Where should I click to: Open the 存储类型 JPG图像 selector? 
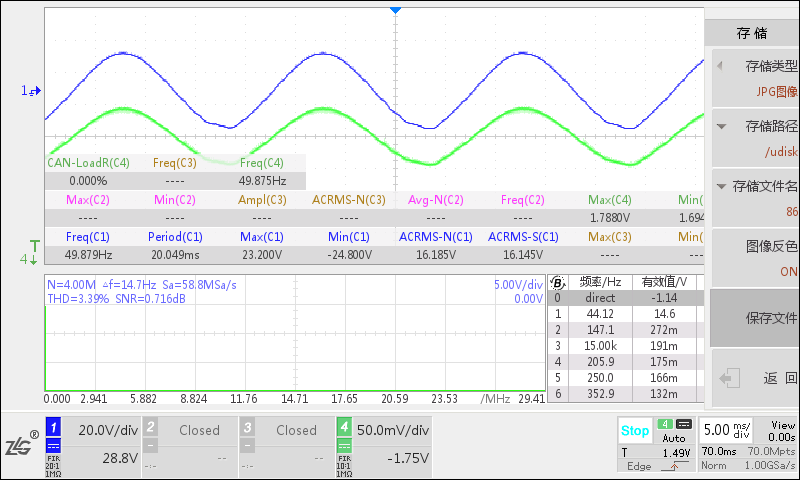(x=755, y=78)
